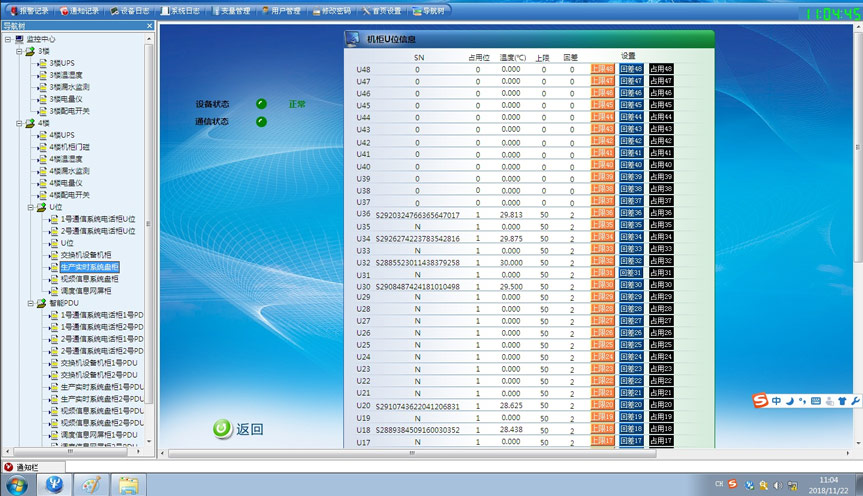Click the Windows Start orb
863x496 pixels.
click(x=18, y=484)
